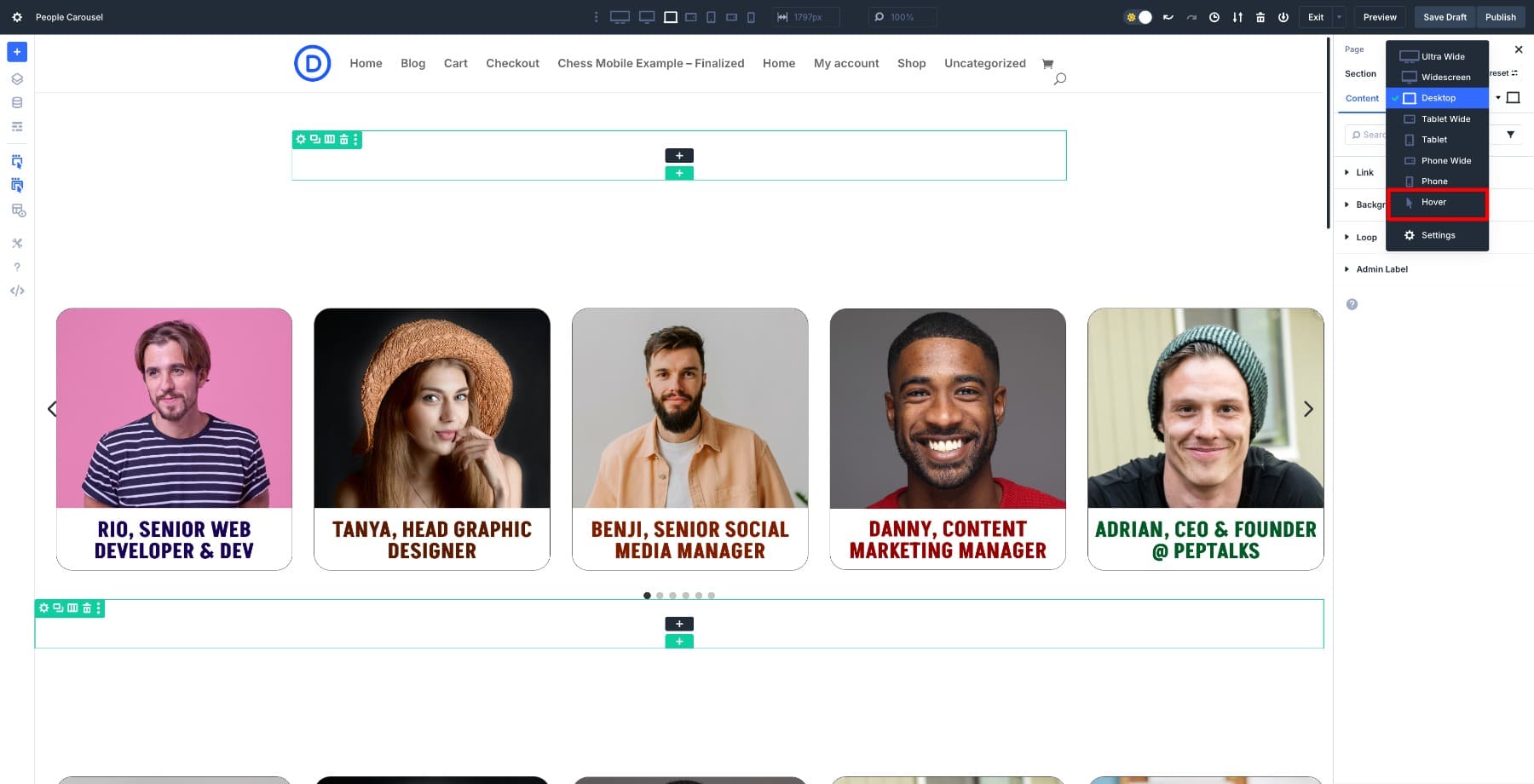Choose Tablet Wide from the breakpoint menu
The height and width of the screenshot is (784, 1534).
click(x=1438, y=118)
